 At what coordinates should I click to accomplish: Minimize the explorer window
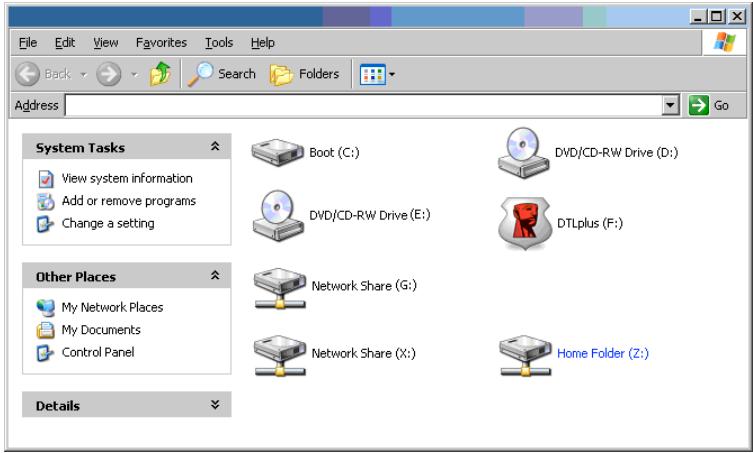click(698, 17)
